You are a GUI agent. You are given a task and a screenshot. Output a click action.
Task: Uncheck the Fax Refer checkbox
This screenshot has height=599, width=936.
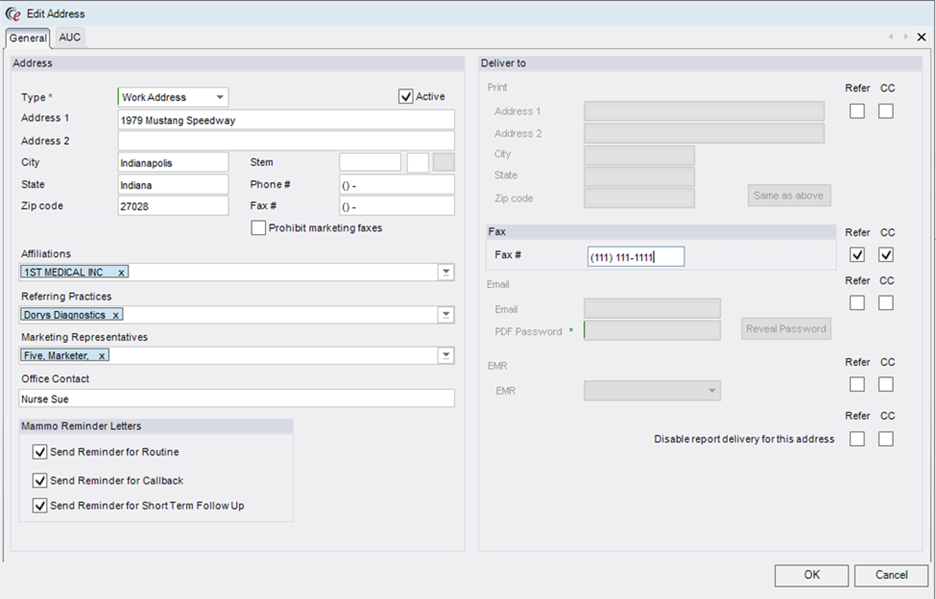pos(857,255)
